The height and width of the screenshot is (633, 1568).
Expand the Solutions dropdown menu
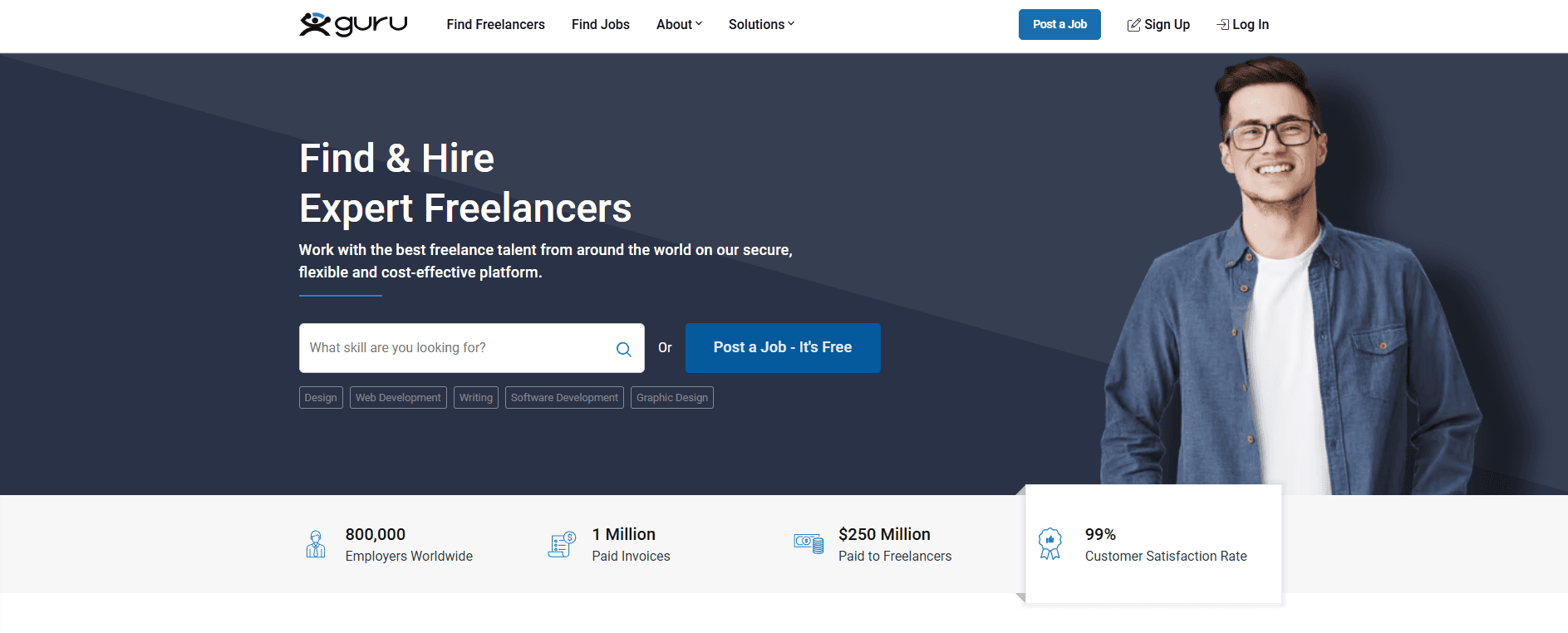click(x=761, y=25)
